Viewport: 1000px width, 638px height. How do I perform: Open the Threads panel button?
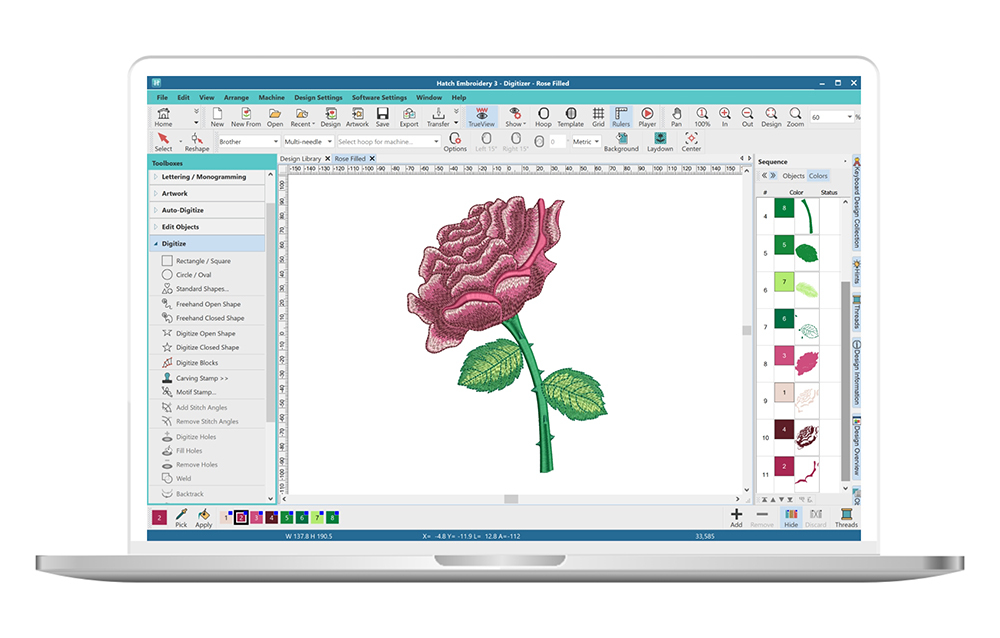click(x=846, y=517)
